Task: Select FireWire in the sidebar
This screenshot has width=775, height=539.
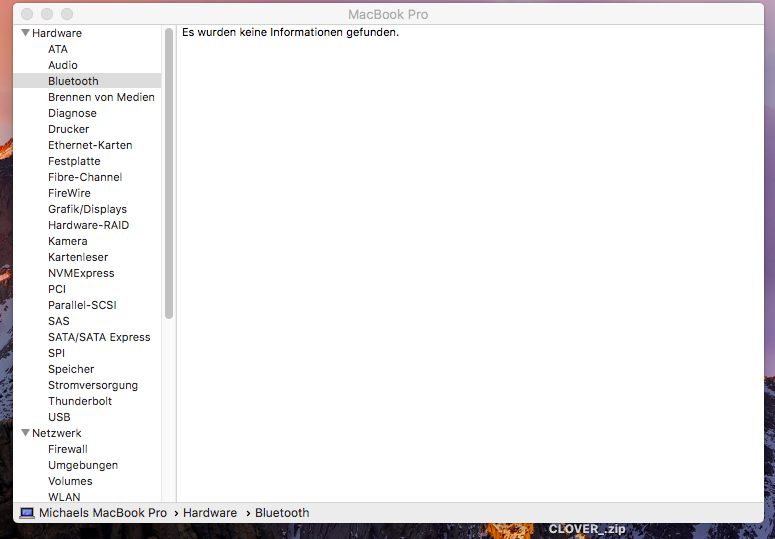Action: click(x=69, y=193)
